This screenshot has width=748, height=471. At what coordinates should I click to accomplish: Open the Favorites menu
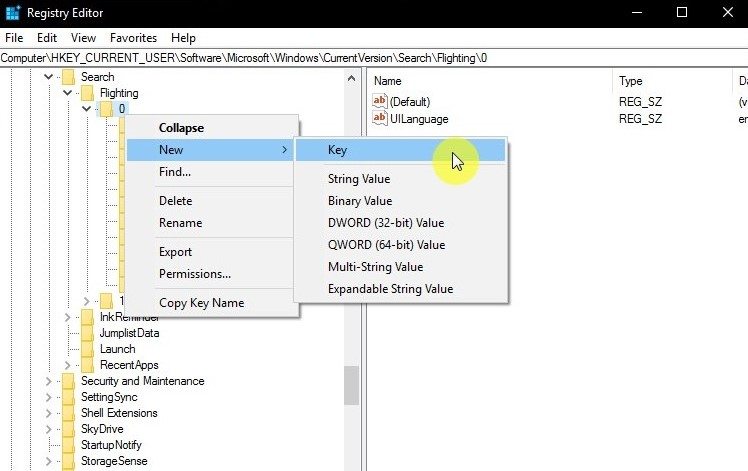click(x=133, y=38)
